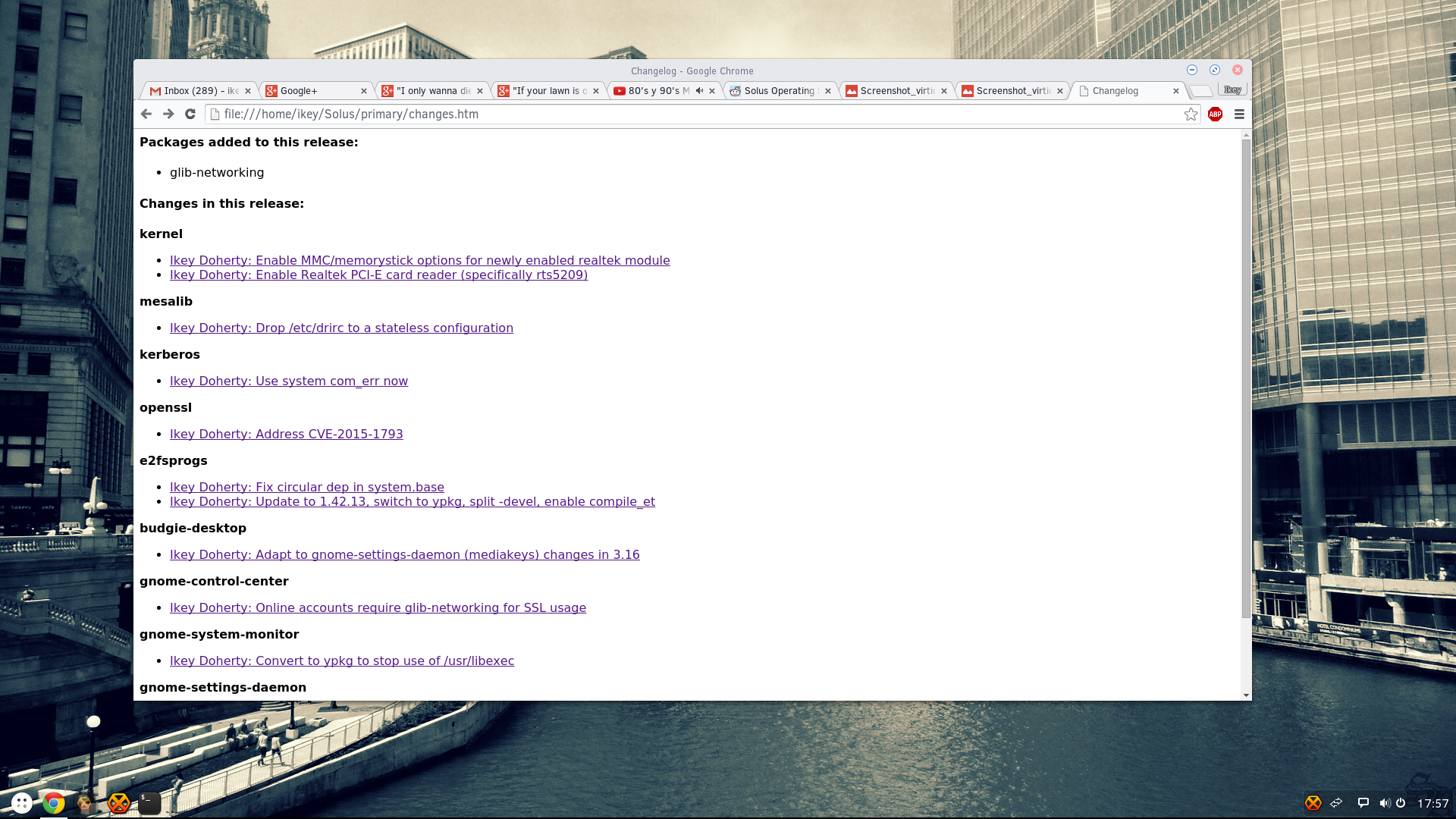Close the first Screenshot_virt tab

[944, 91]
